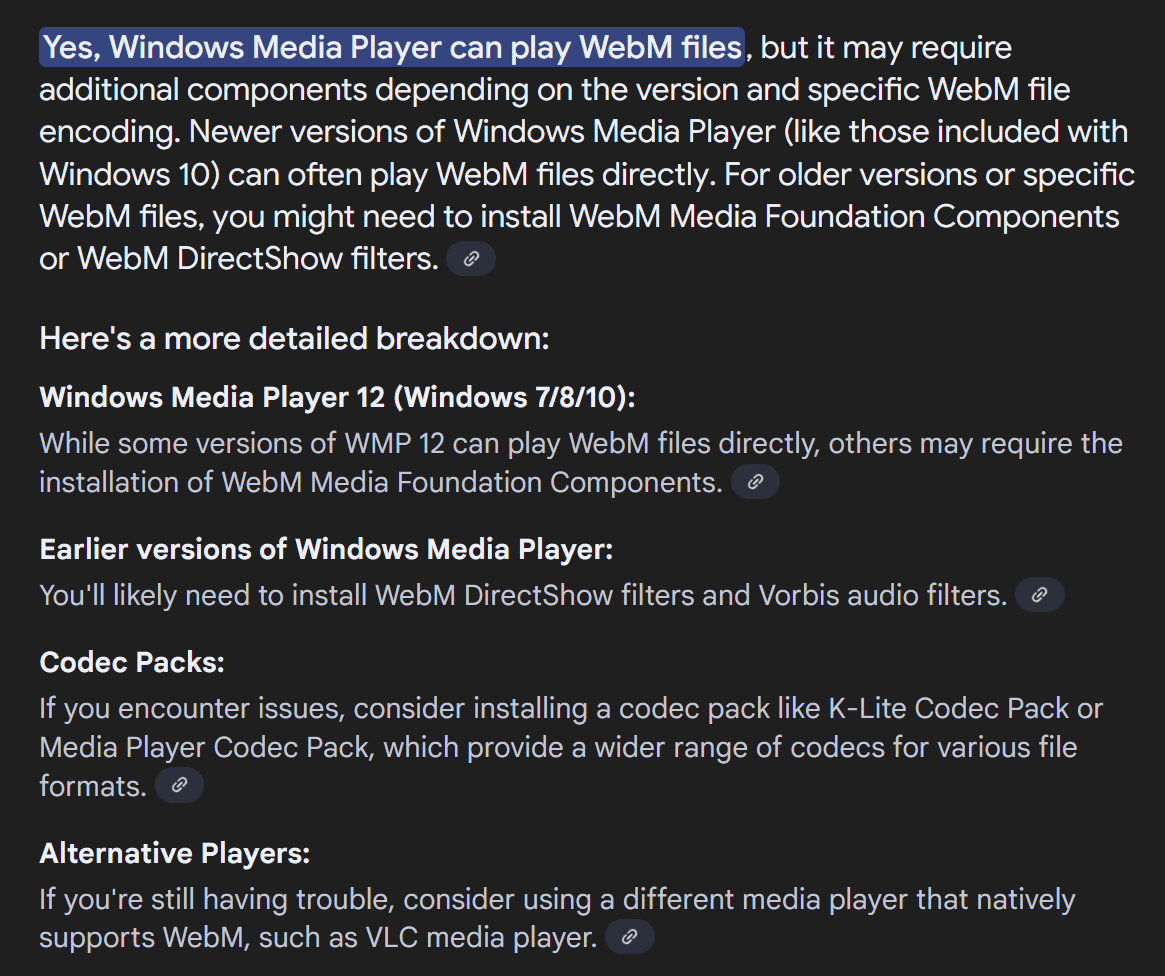The width and height of the screenshot is (1165, 976).
Task: Click the 'Windows Media Player 12 (Windows 7/8/10):' heading
Action: 337,397
